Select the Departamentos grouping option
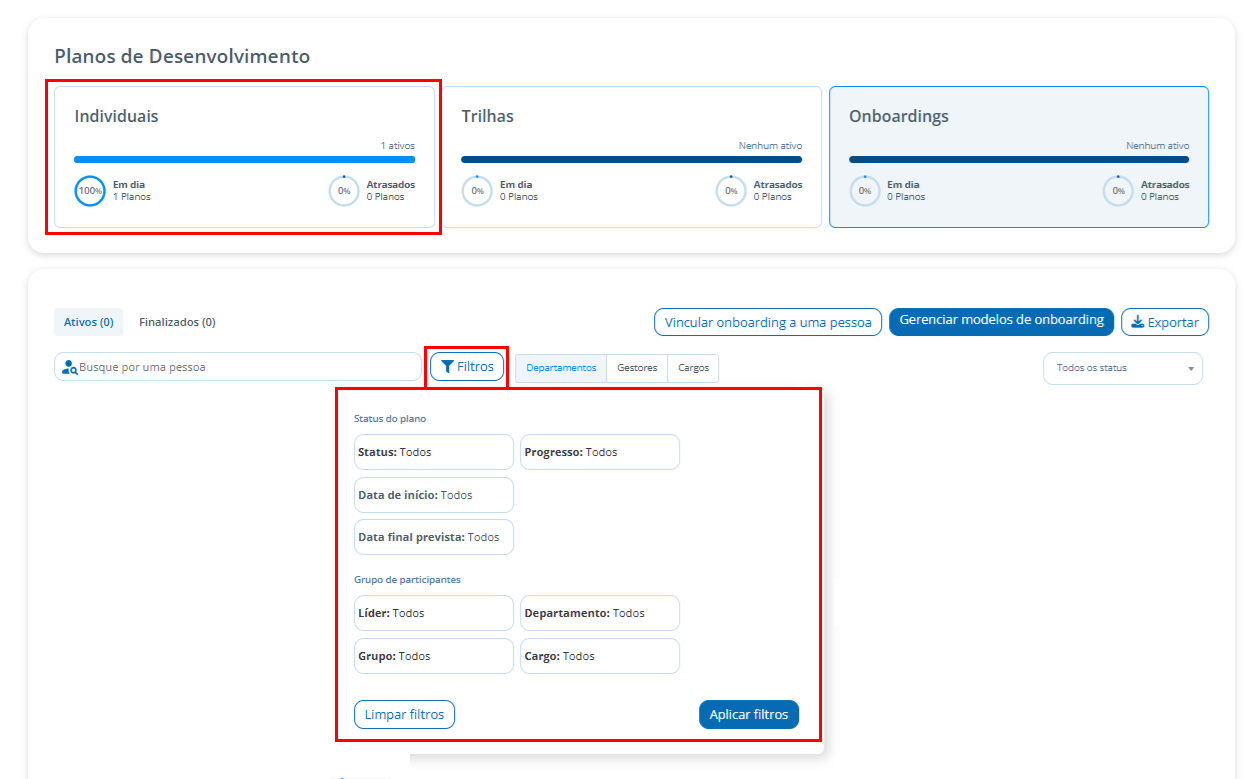 [561, 368]
